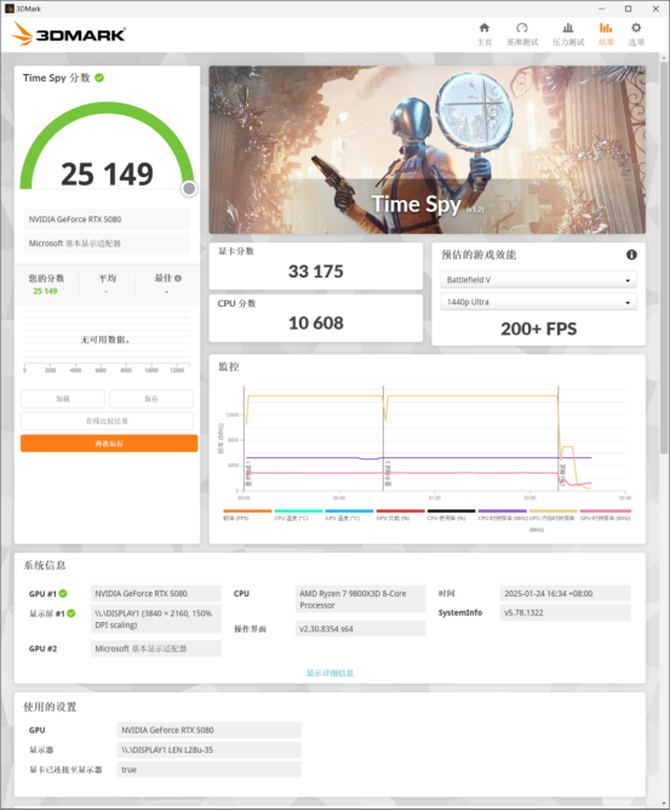This screenshot has height=811, width=670.
Task: Click DISPLAY1 LEN L28u-35 monitor field
Action: tap(209, 749)
